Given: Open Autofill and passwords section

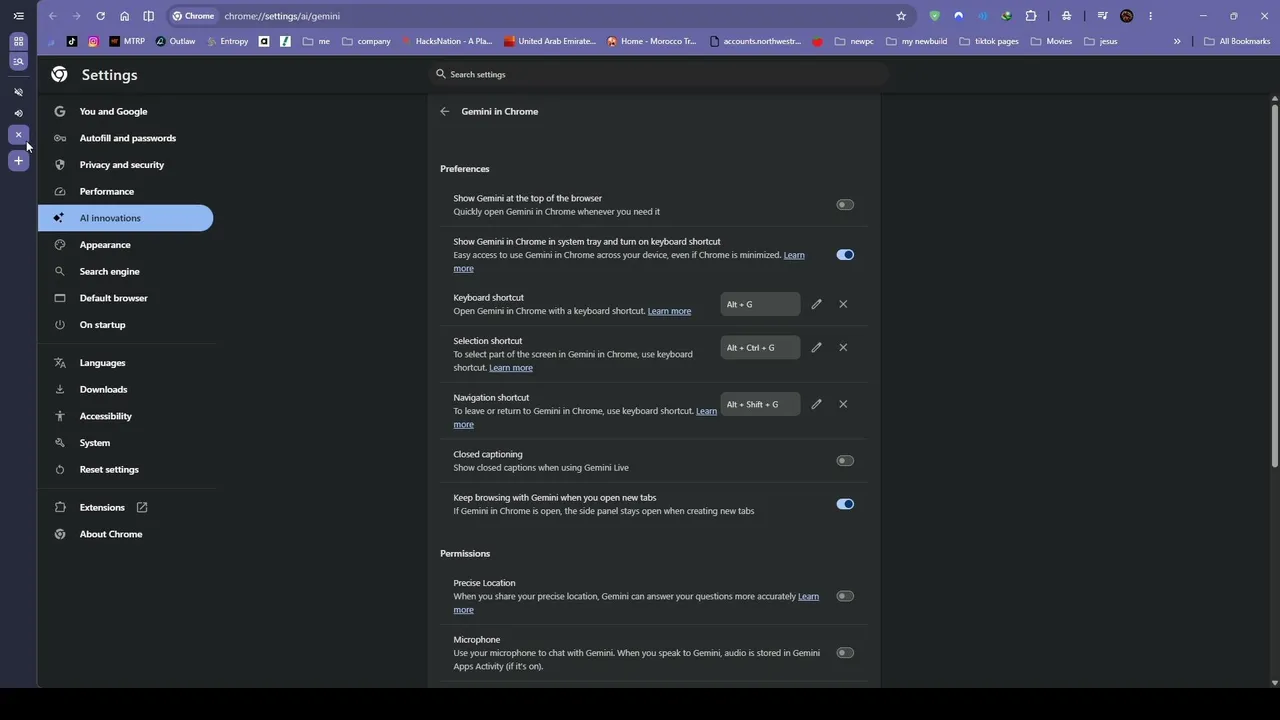Looking at the screenshot, I should pyautogui.click(x=125, y=138).
